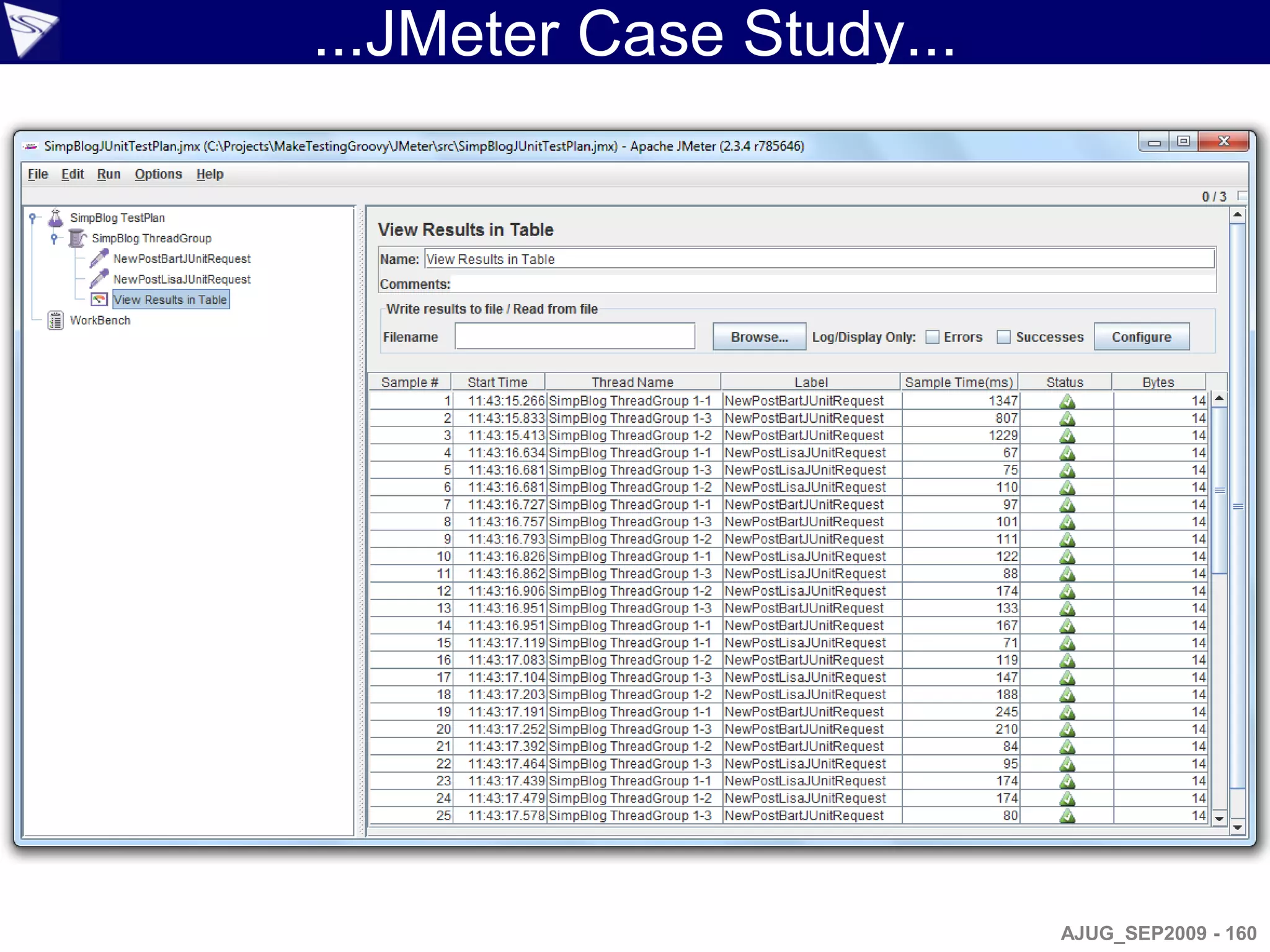This screenshot has height=952, width=1270.
Task: Click the outer panel scrollbar up arrow
Action: (1237, 215)
